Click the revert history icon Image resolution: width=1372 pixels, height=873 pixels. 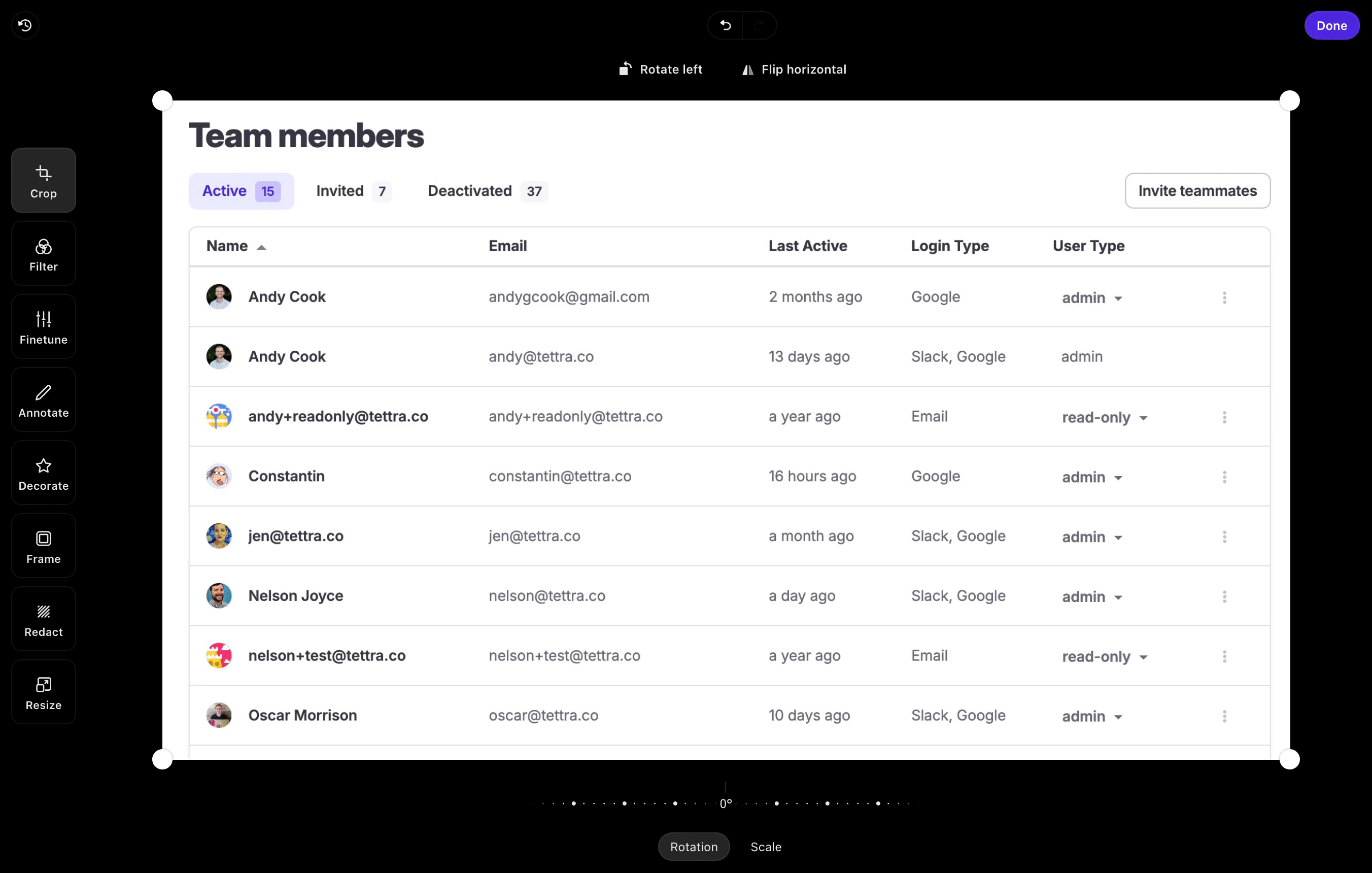click(x=25, y=25)
